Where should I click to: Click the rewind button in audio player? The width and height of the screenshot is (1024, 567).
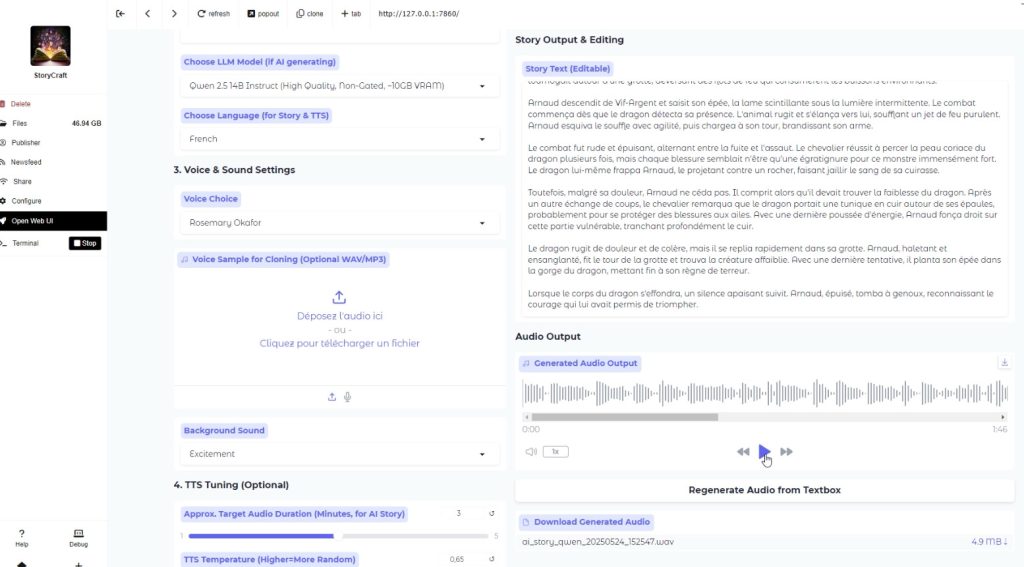pos(743,452)
